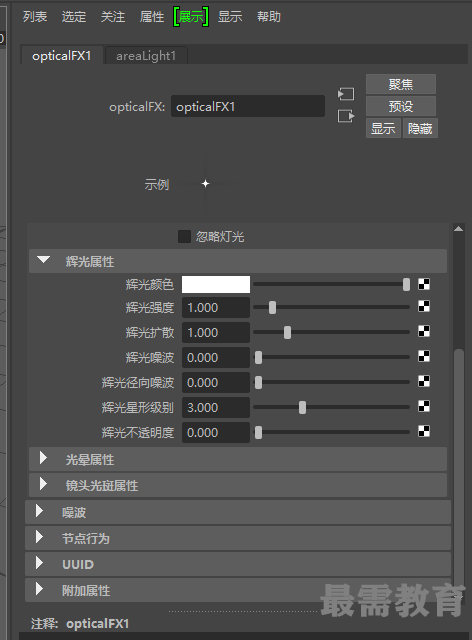Open texture map button for 辉光噪波
Viewport: 472px width, 640px height.
coord(424,356)
